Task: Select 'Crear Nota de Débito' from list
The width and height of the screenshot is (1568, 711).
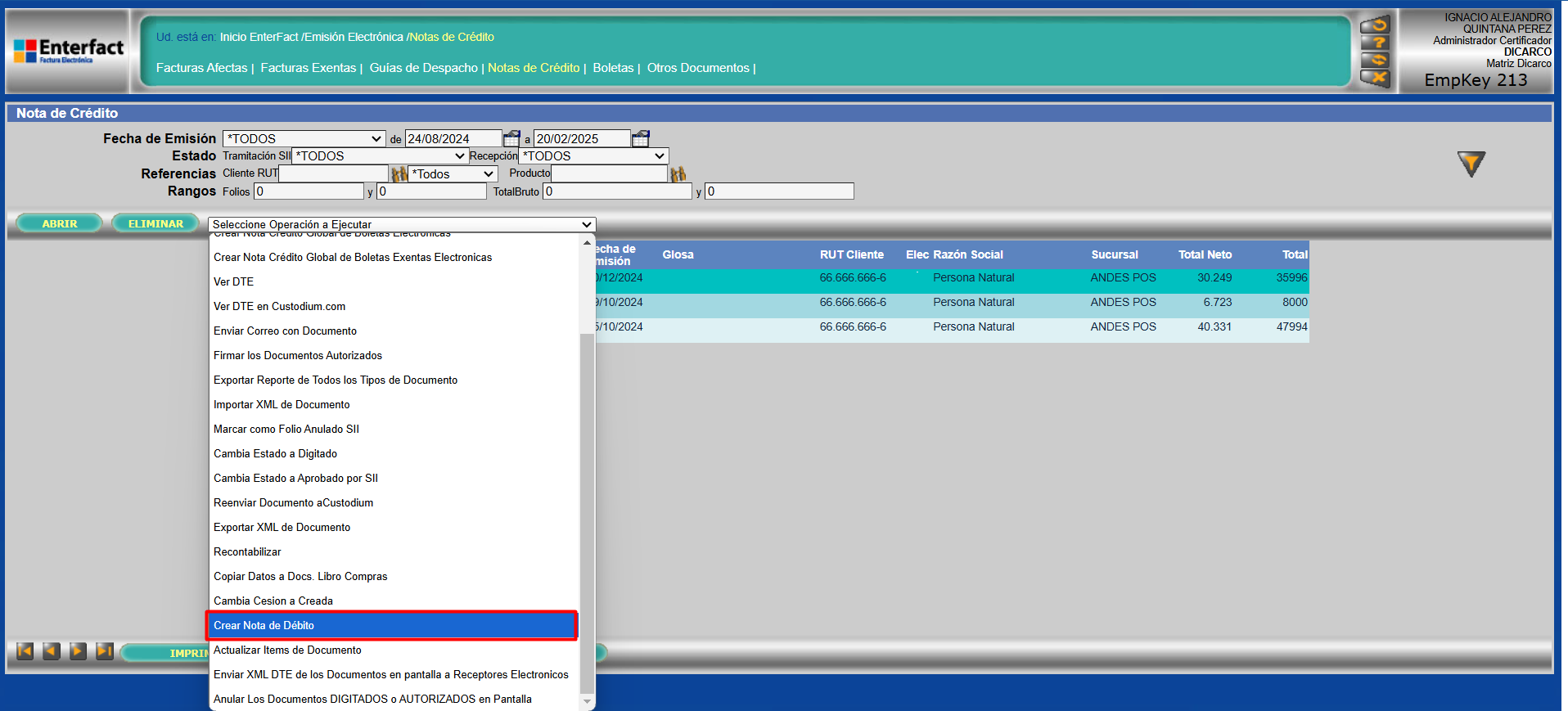Action: (x=392, y=625)
